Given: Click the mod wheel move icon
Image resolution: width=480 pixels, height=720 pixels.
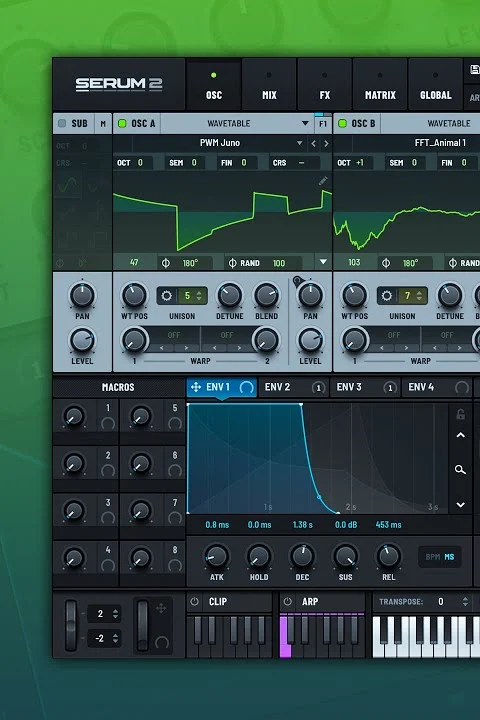Looking at the screenshot, I should [x=161, y=608].
